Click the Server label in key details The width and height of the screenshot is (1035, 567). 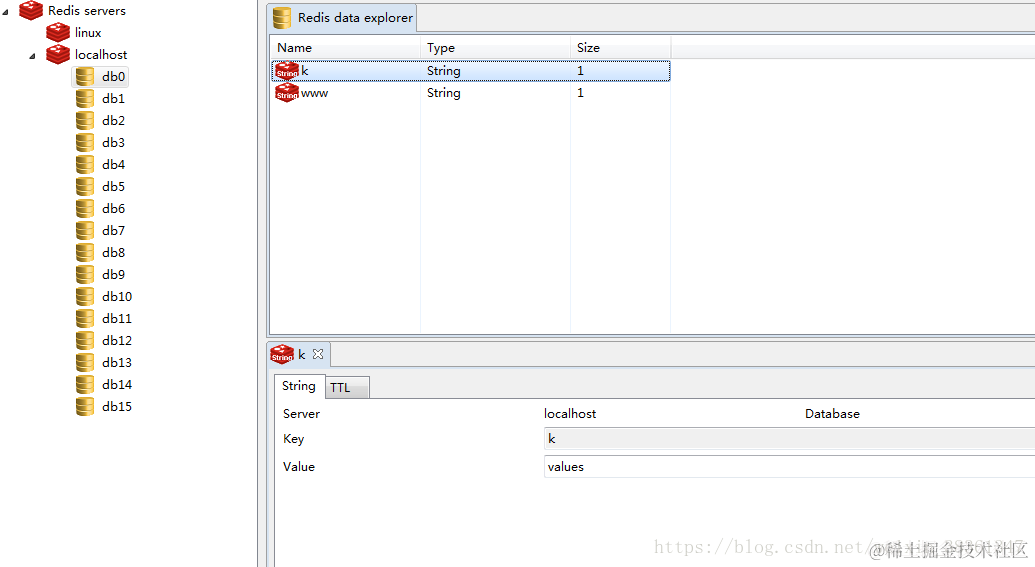301,414
